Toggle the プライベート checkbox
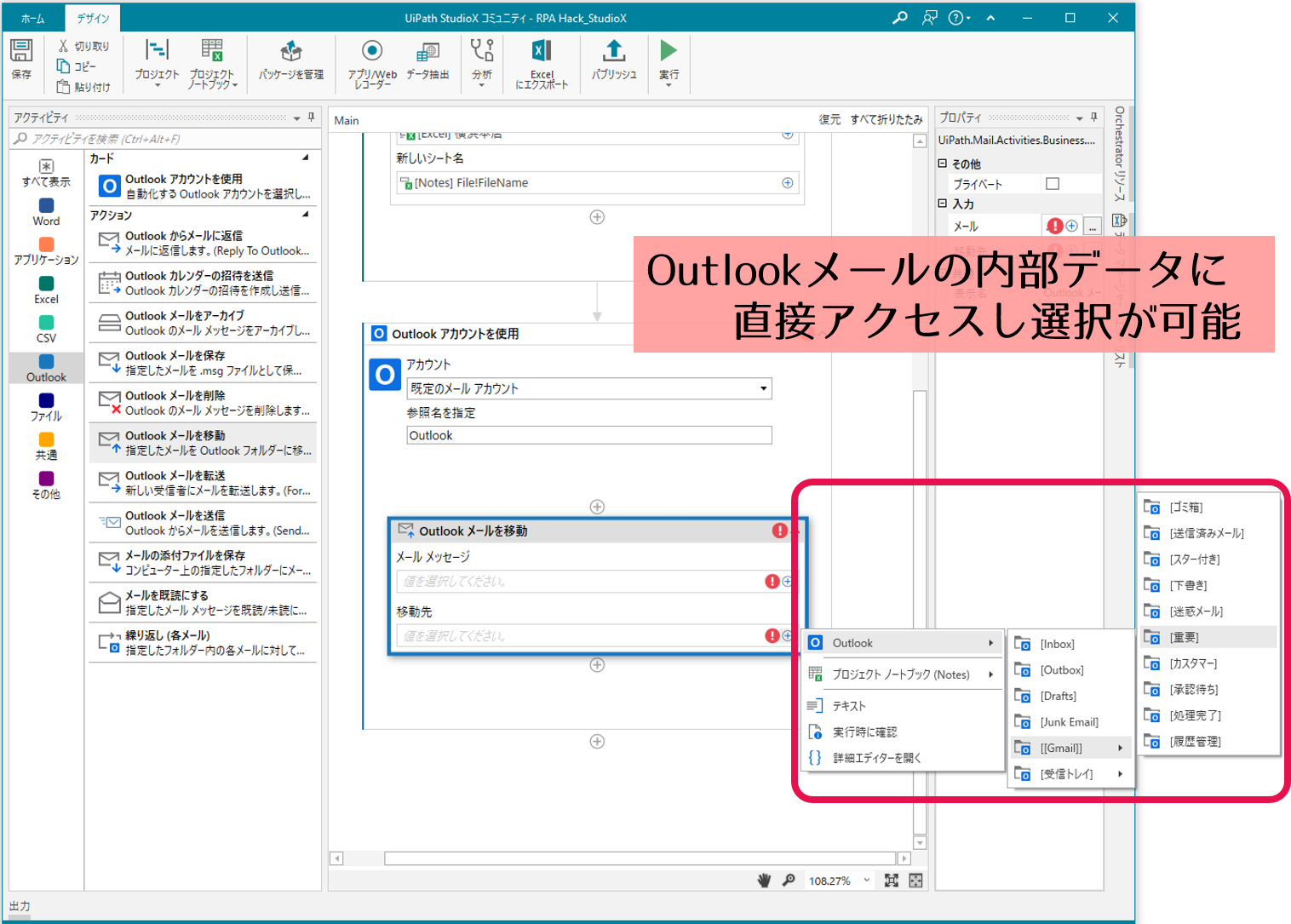 (x=1053, y=184)
